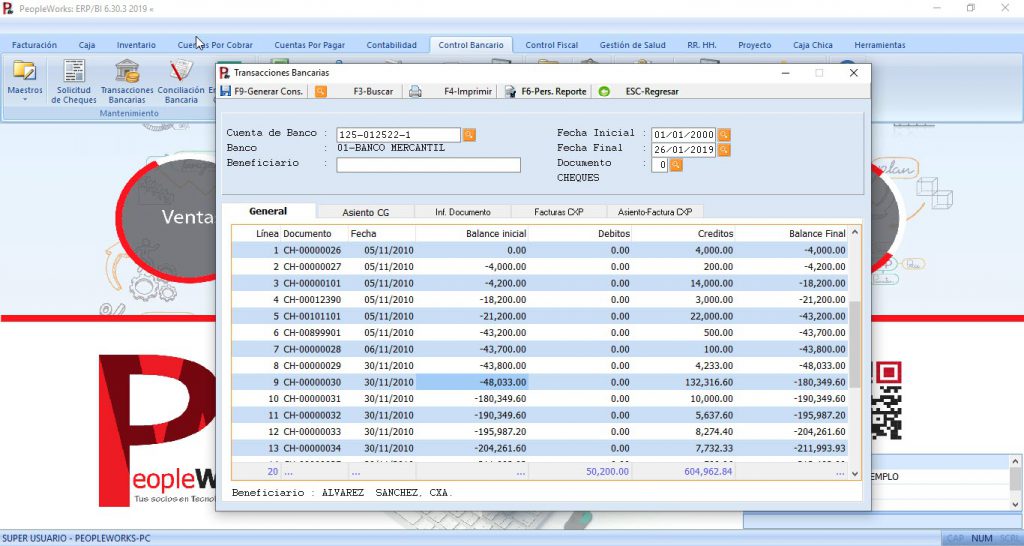Click credit value 132,316.60
The image size is (1024, 546).
pyautogui.click(x=709, y=382)
